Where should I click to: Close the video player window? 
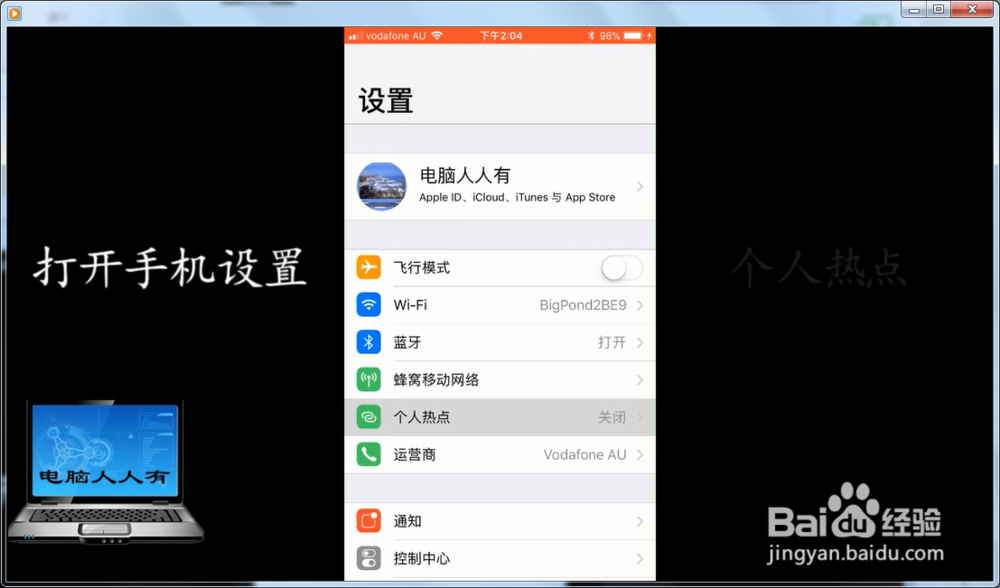[972, 9]
